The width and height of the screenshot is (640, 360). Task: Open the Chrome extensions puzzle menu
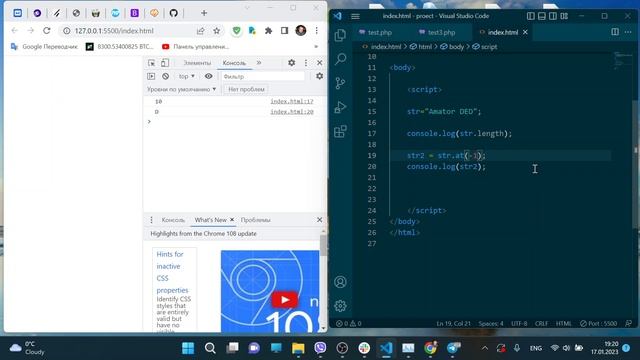click(268, 31)
